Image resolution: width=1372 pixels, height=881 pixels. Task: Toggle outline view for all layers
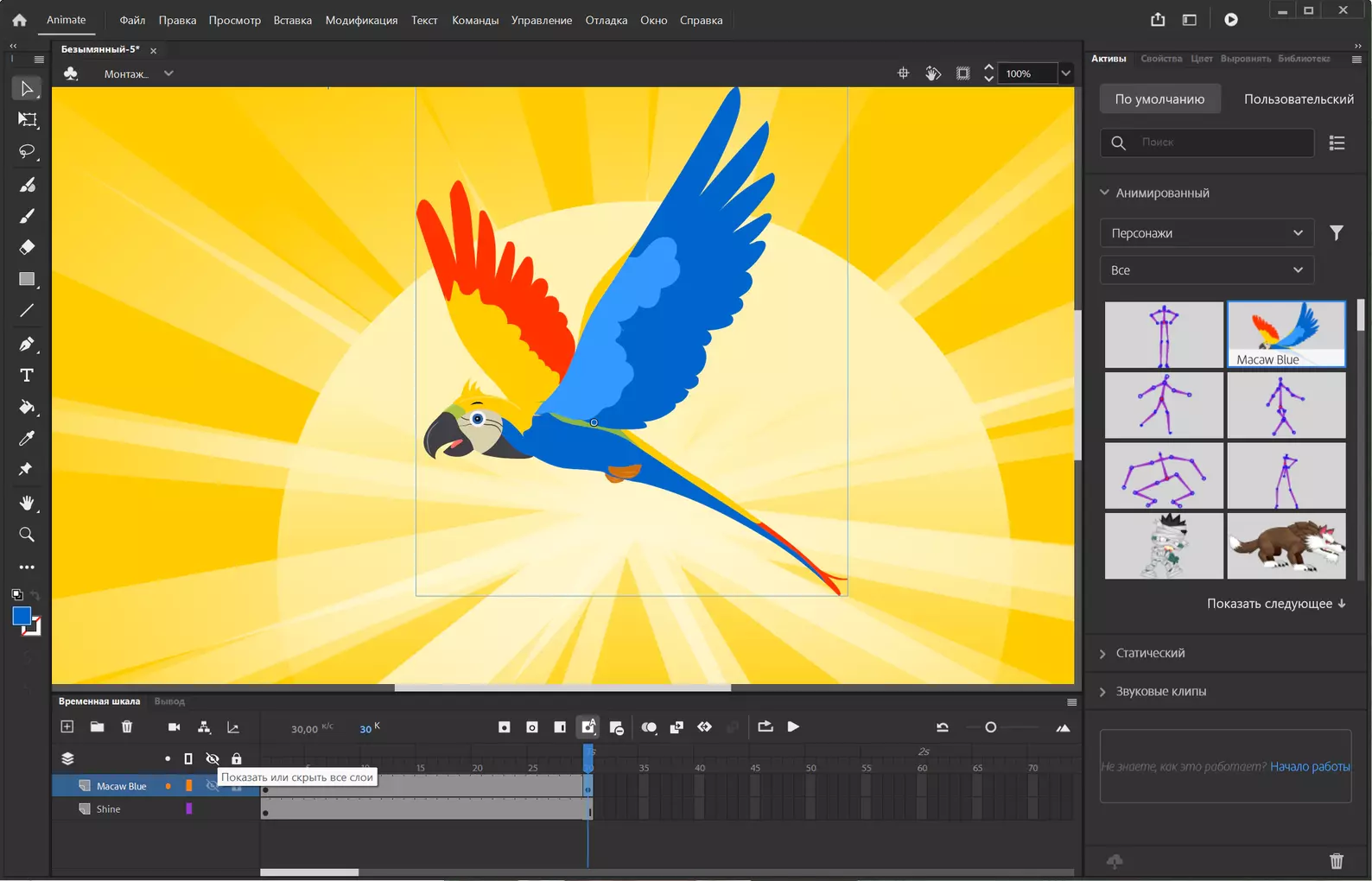point(188,758)
